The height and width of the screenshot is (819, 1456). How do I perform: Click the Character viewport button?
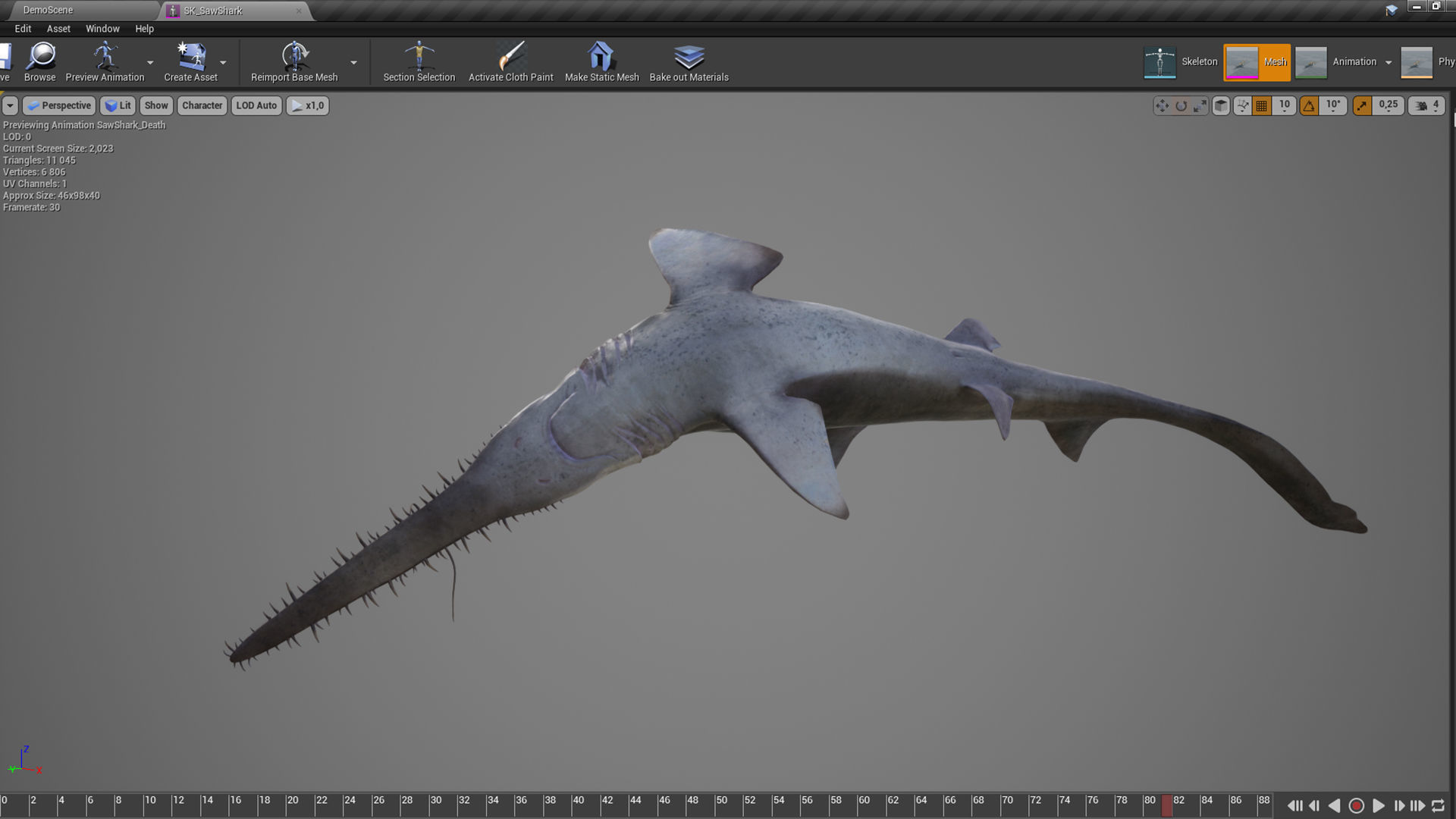(x=202, y=106)
